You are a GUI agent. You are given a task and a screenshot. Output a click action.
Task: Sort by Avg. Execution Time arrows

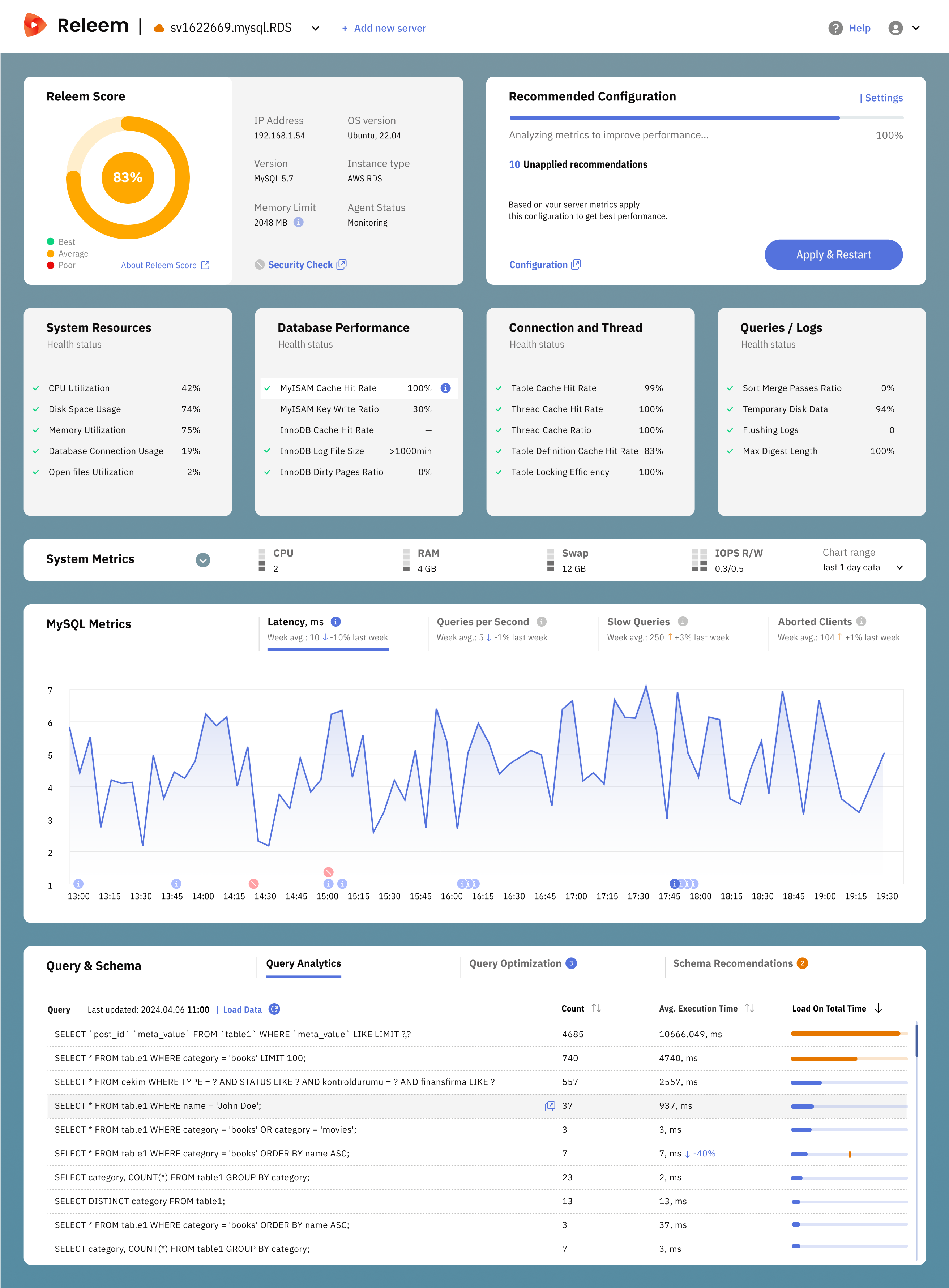(x=749, y=1008)
